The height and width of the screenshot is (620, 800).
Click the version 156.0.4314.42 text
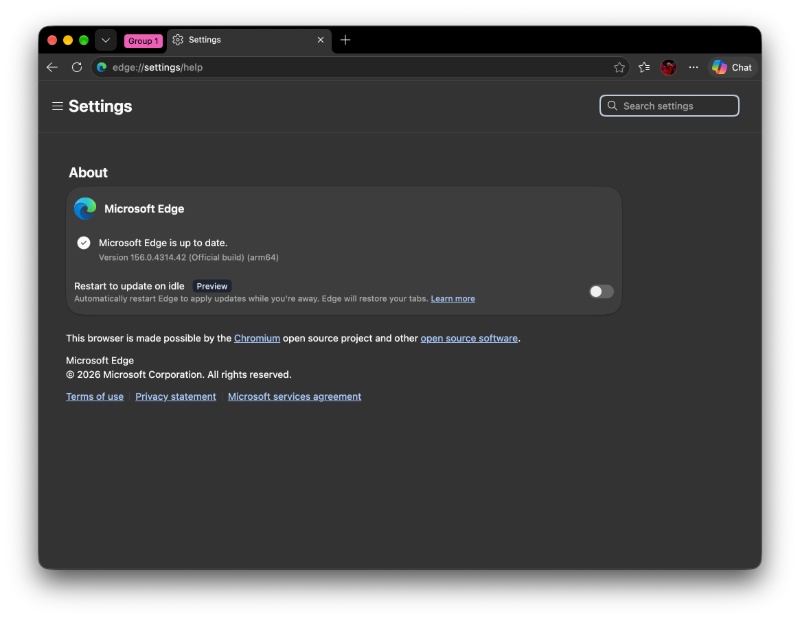188,258
